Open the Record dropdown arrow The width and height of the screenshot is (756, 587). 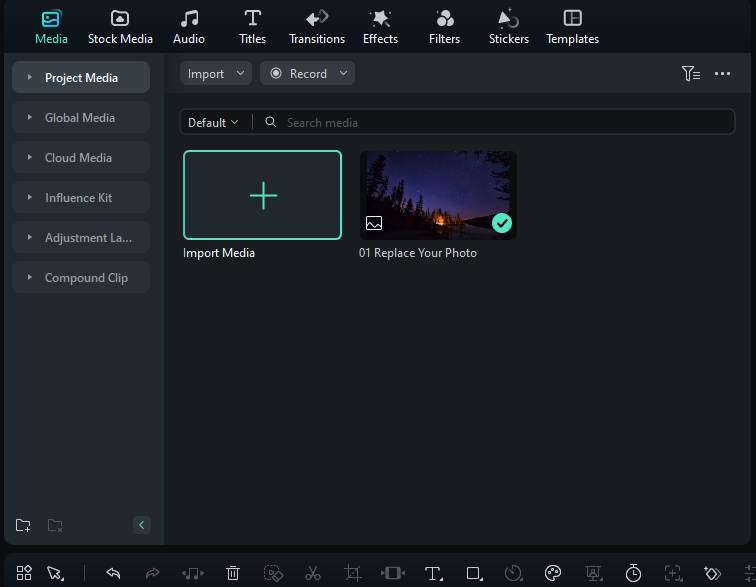click(343, 73)
